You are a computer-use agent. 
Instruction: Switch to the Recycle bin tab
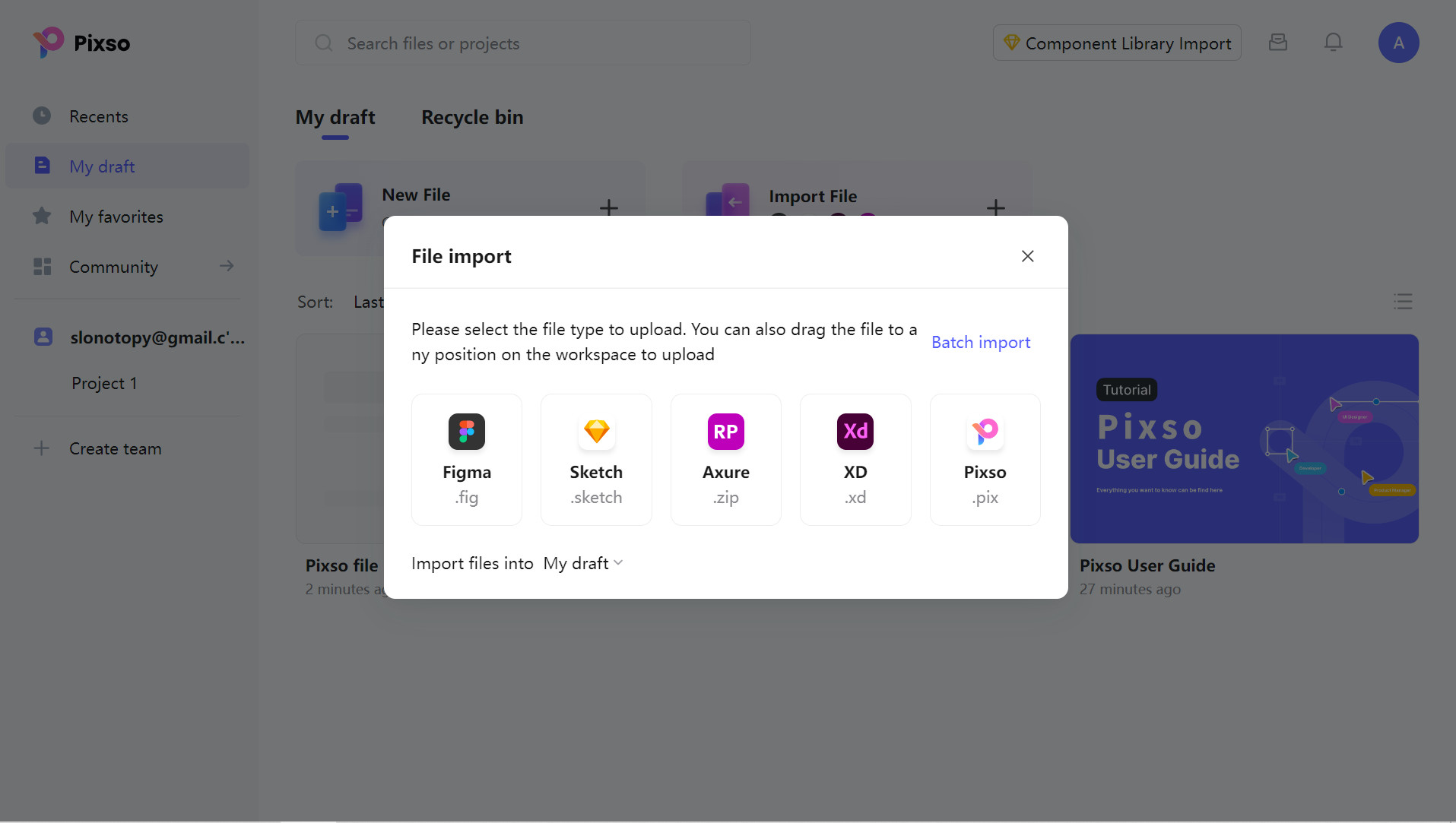click(x=472, y=117)
